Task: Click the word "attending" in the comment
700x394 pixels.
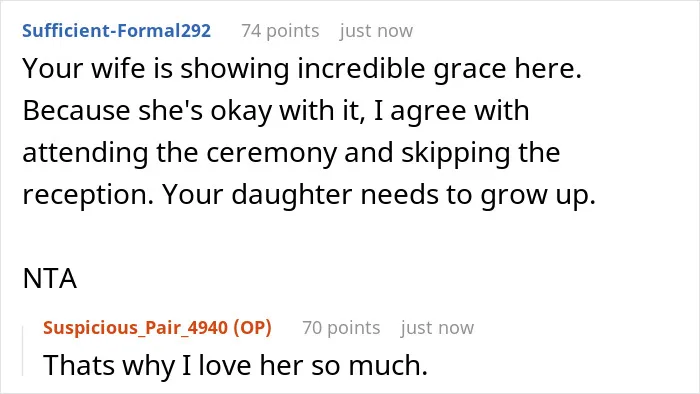Action: click(85, 153)
